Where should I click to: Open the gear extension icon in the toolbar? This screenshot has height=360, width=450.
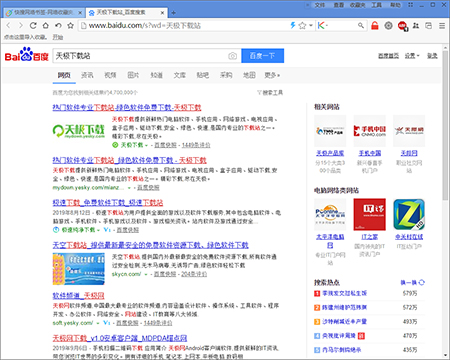(x=388, y=25)
